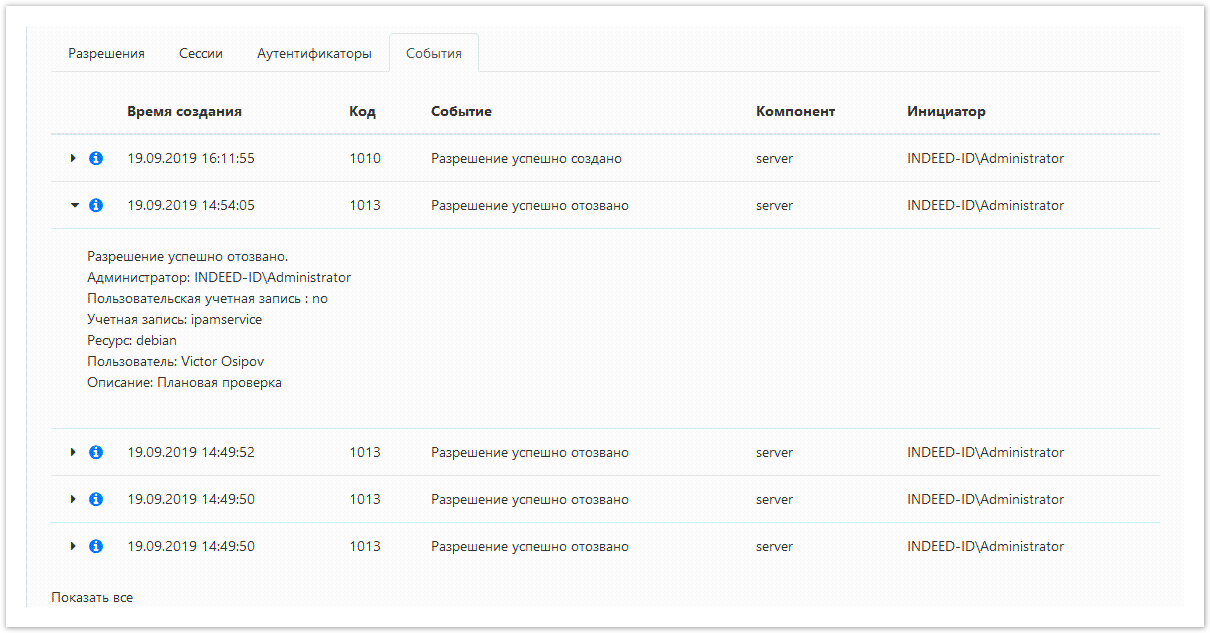Image resolution: width=1210 pixels, height=633 pixels.
Task: Click the Код column header
Action: pos(362,111)
